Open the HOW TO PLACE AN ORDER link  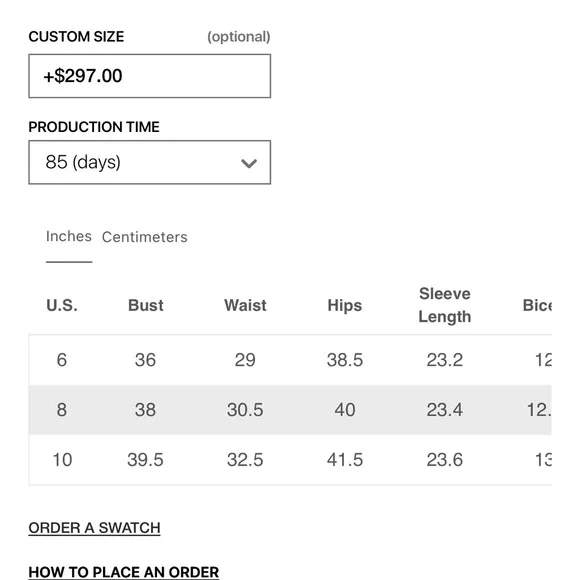tap(124, 572)
